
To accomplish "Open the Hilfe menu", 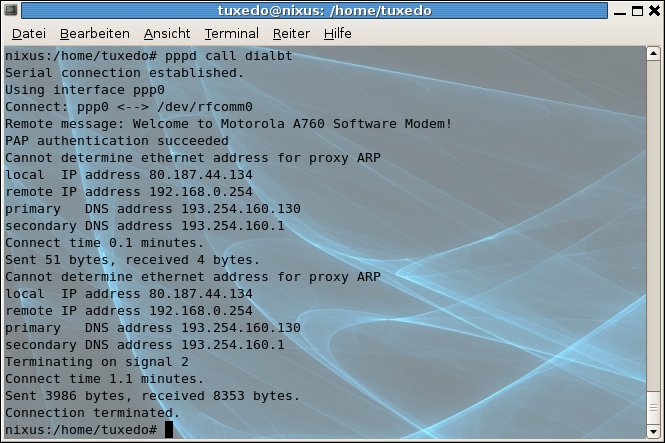I will click(337, 33).
